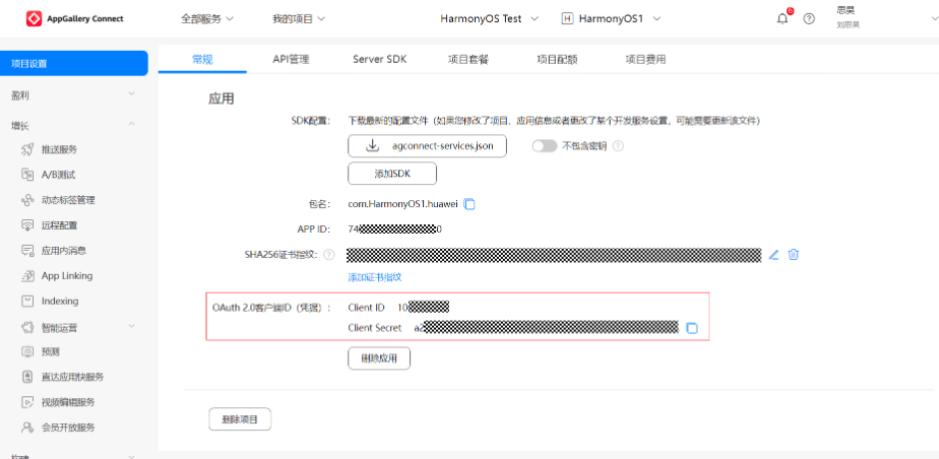Switch to the 项目套餐 tab
Screen dimensions: 939x459
pyautogui.click(x=468, y=59)
